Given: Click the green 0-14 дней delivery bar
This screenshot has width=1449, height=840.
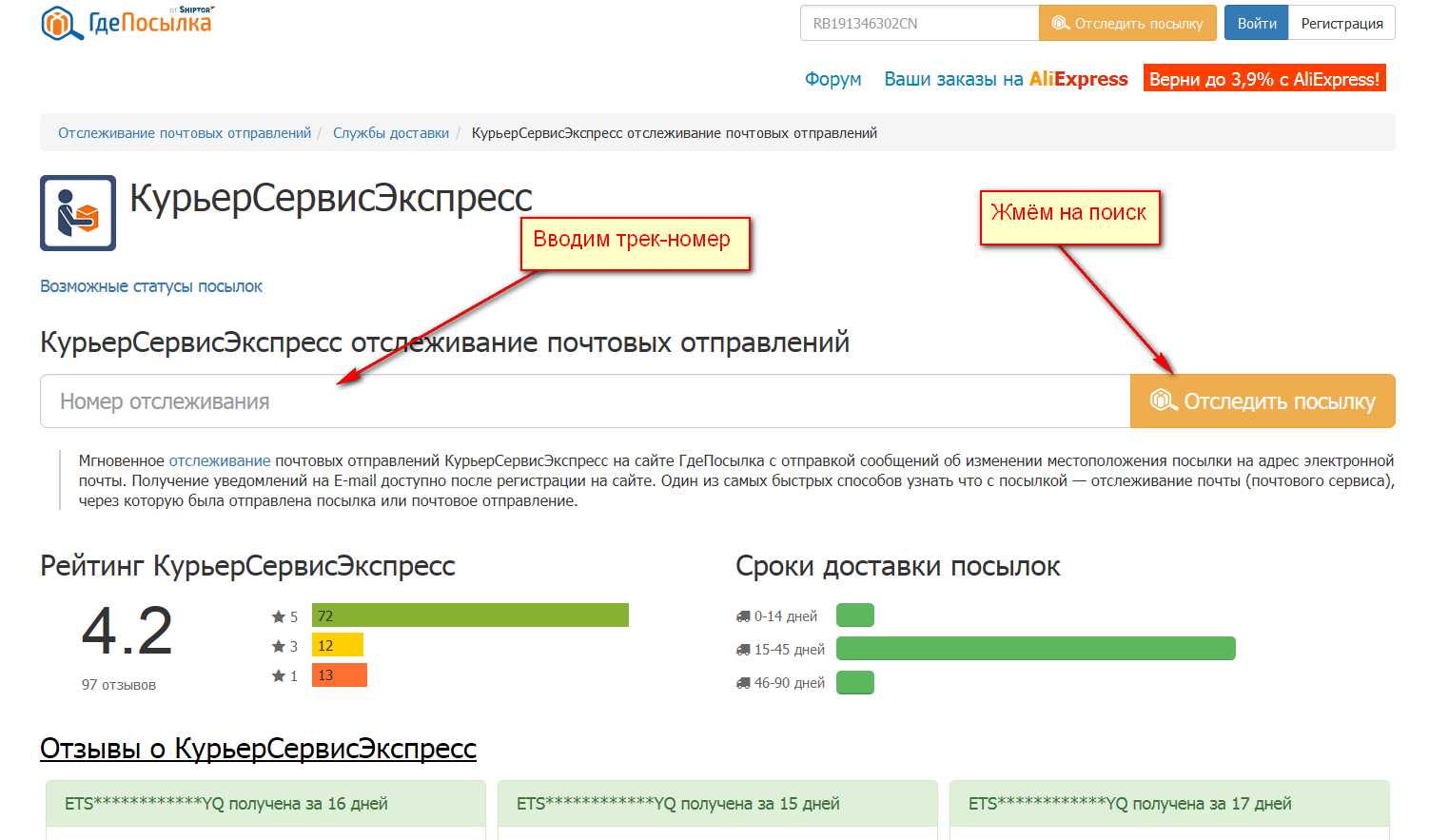Looking at the screenshot, I should tap(855, 615).
